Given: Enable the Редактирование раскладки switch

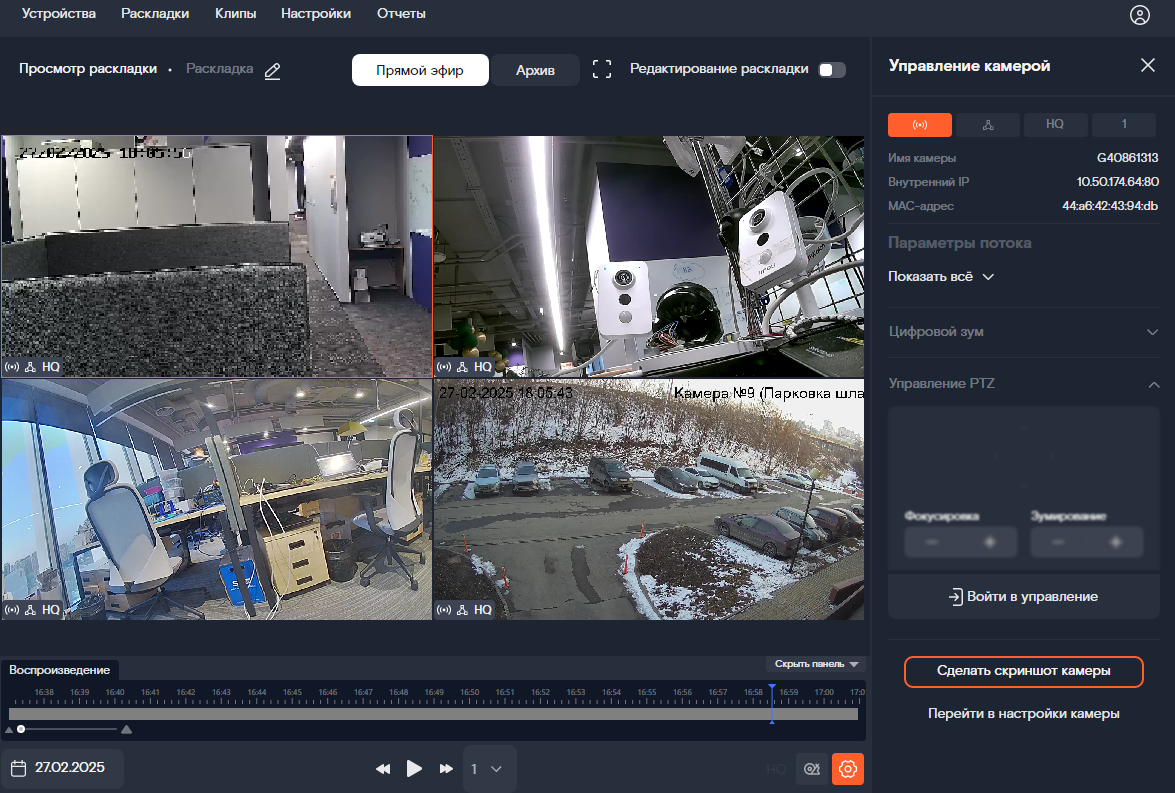Looking at the screenshot, I should pyautogui.click(x=833, y=70).
